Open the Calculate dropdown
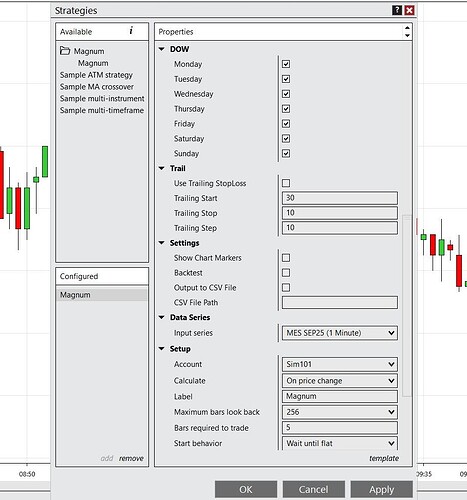The width and height of the screenshot is (467, 500). [x=340, y=381]
